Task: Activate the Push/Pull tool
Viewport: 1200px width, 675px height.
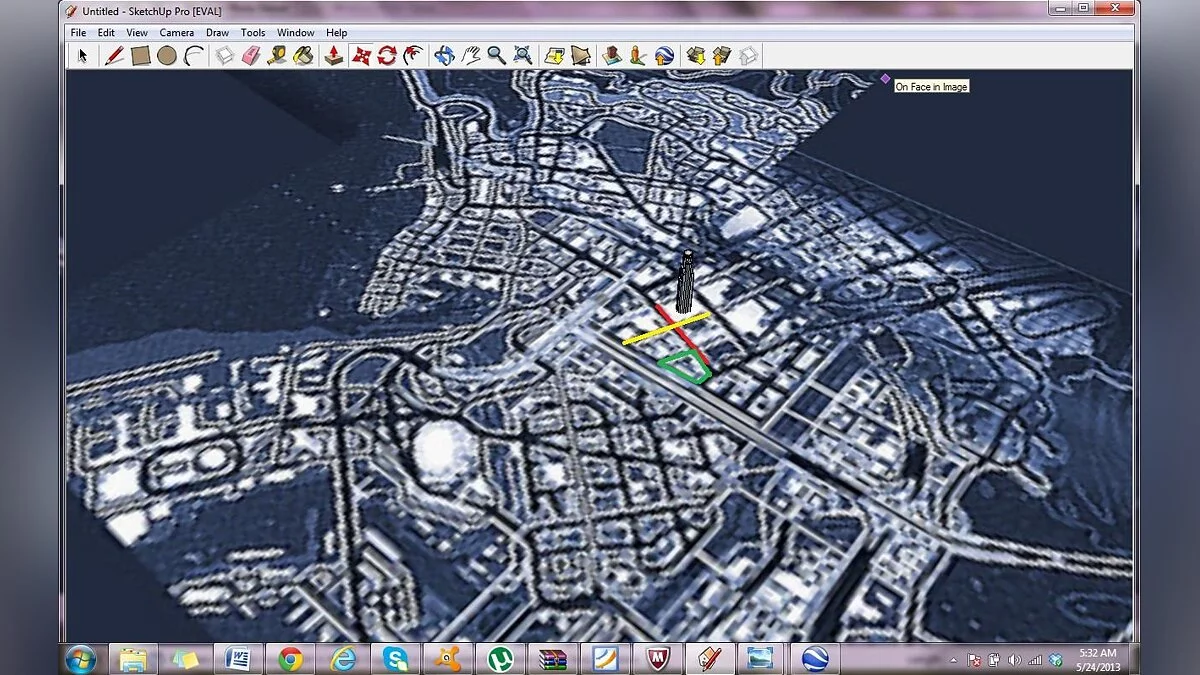Action: coord(333,56)
